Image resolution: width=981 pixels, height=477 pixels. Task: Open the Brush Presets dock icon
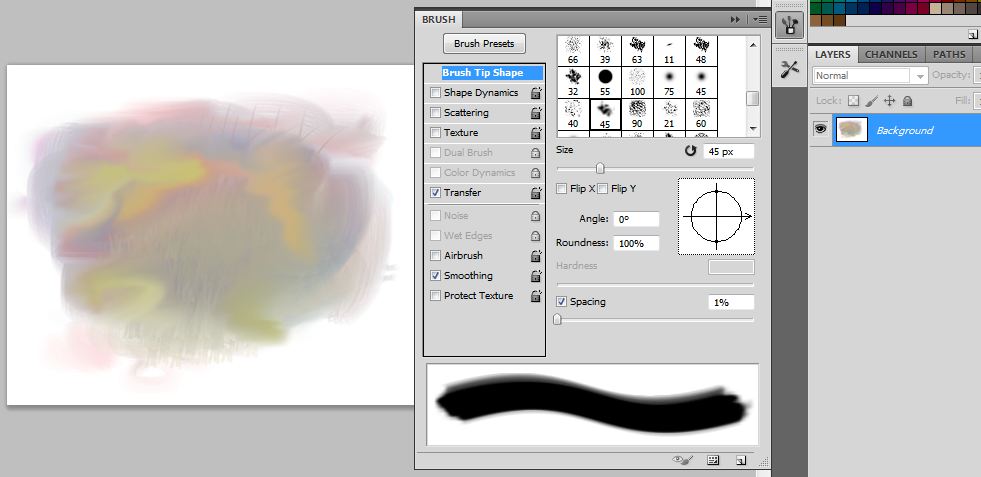[790, 25]
